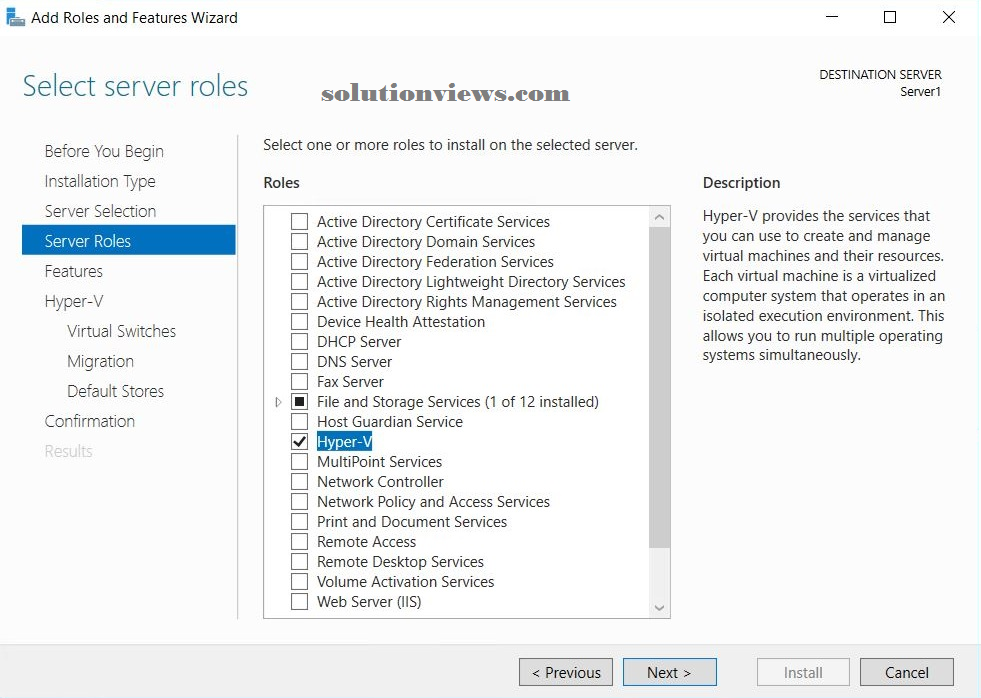Open the Installation Type step

[100, 181]
